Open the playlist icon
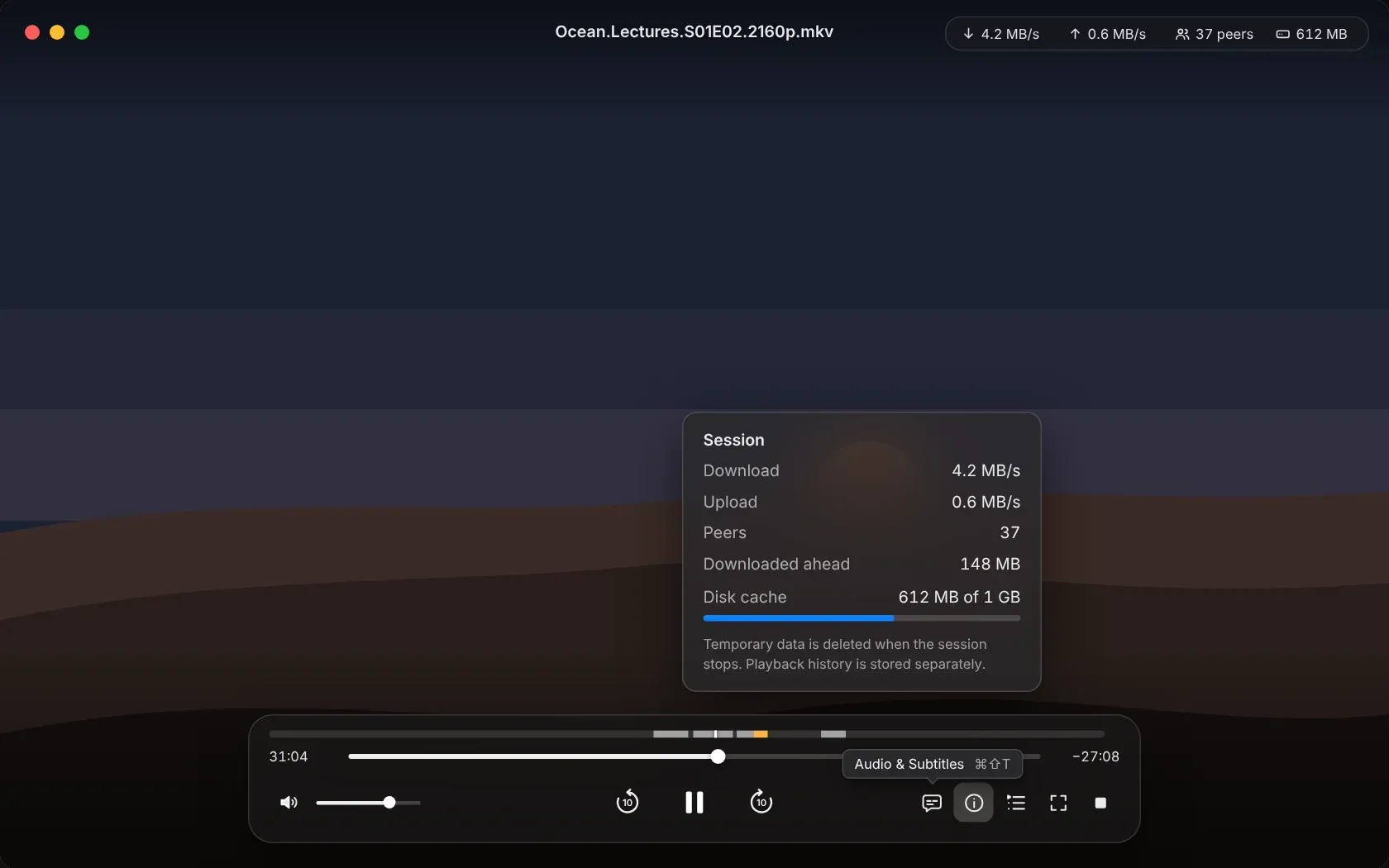Screen dimensions: 1389x868 pos(1016,803)
